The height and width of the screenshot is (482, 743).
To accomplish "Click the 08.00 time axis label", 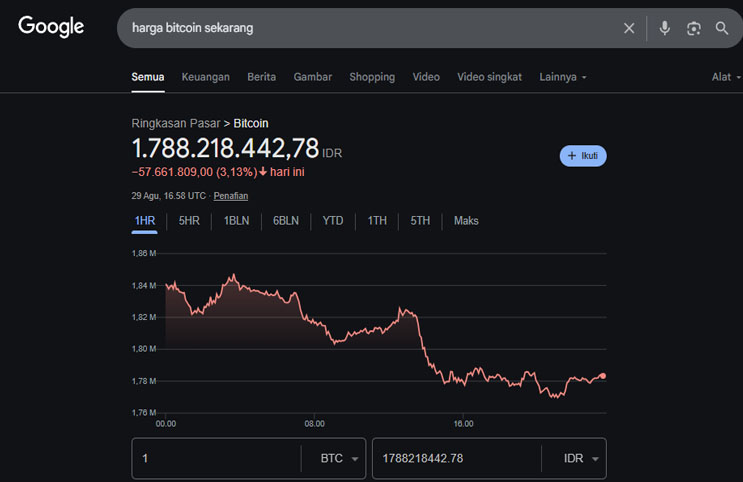I will click(x=315, y=424).
